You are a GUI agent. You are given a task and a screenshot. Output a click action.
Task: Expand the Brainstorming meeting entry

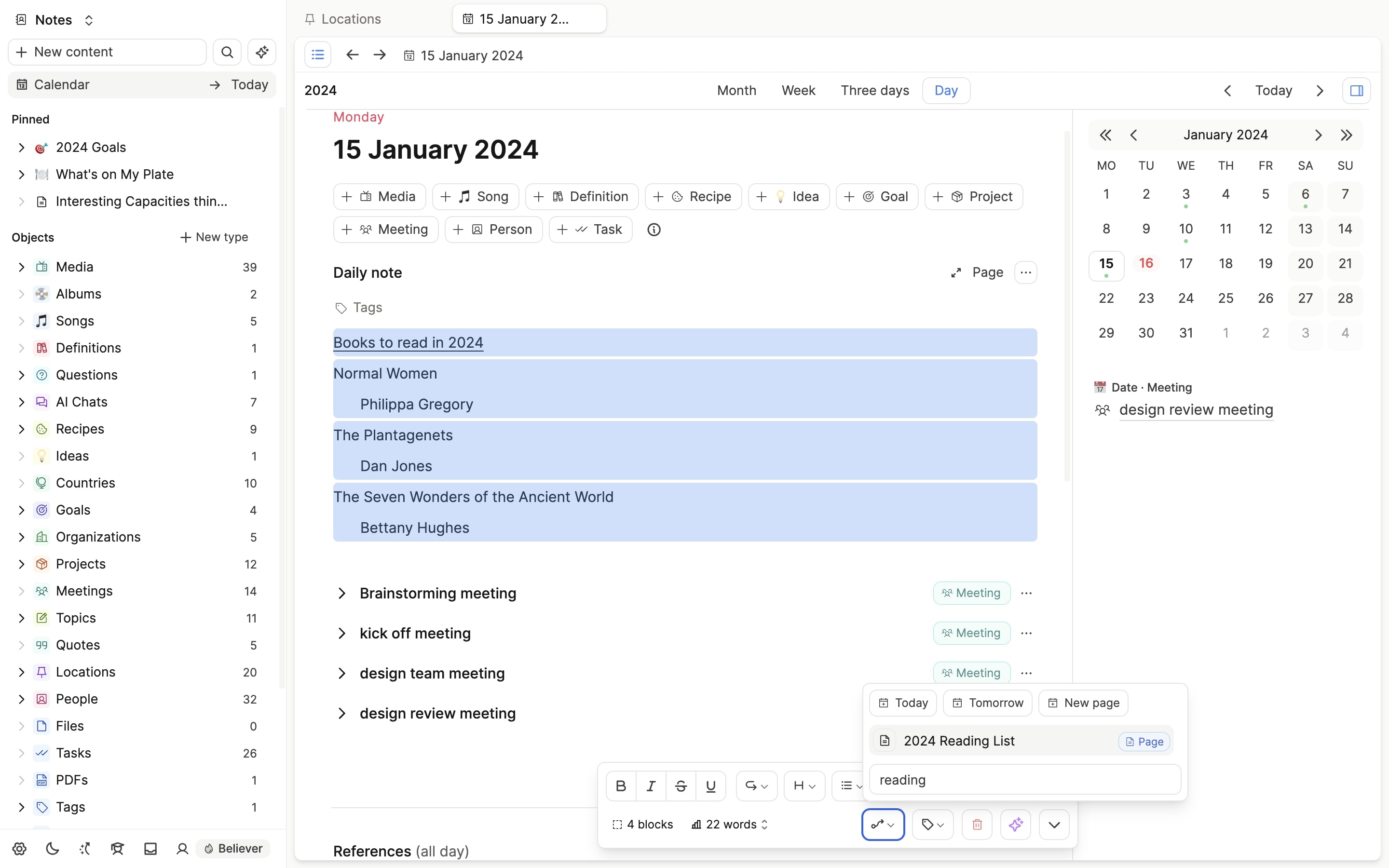(341, 593)
